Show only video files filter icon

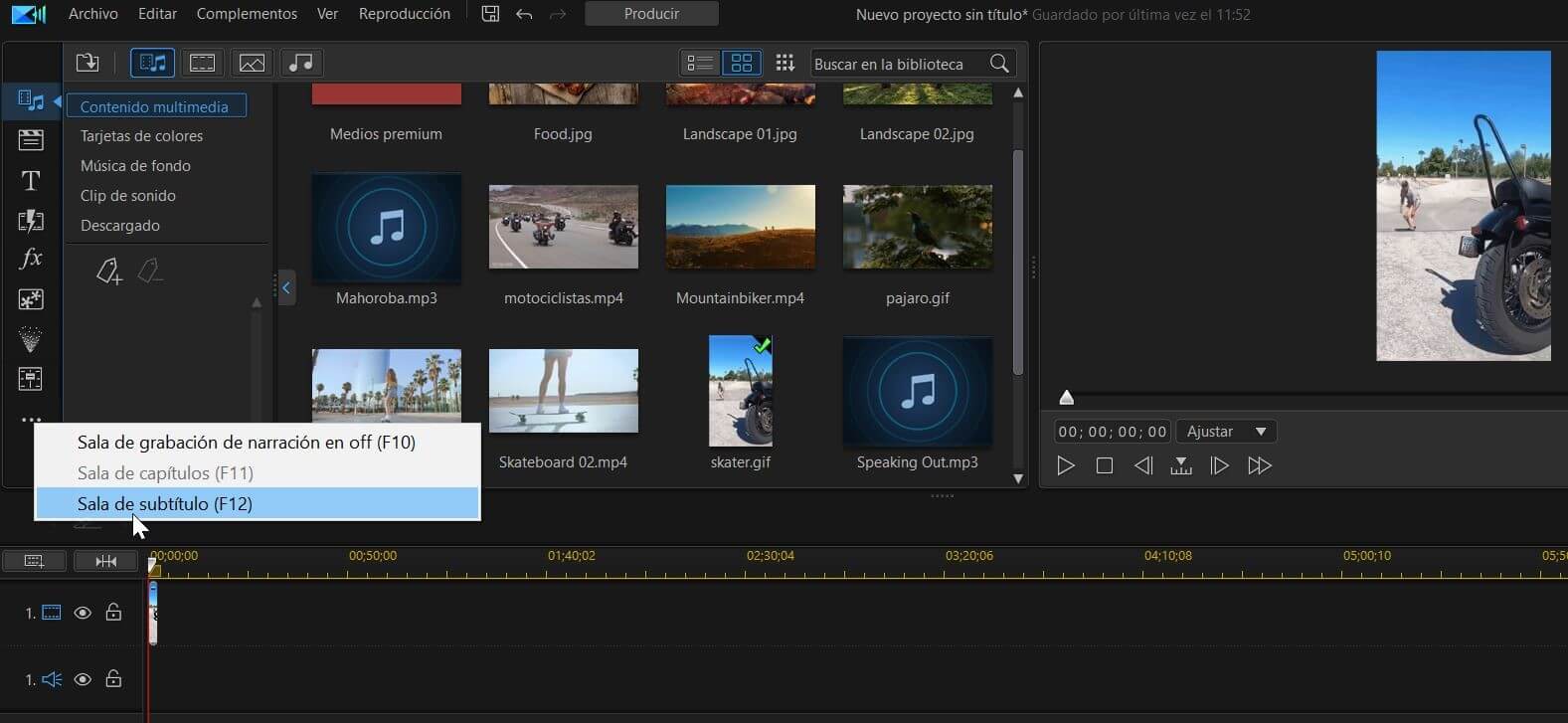tap(203, 63)
